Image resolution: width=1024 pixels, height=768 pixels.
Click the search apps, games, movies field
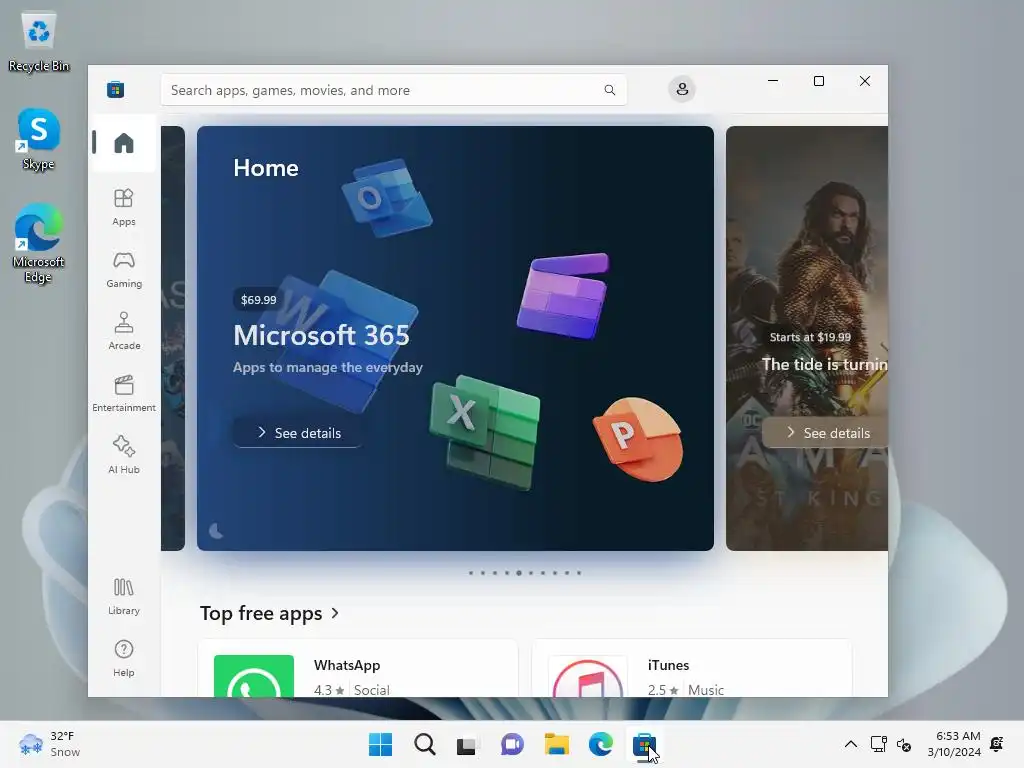[x=394, y=90]
